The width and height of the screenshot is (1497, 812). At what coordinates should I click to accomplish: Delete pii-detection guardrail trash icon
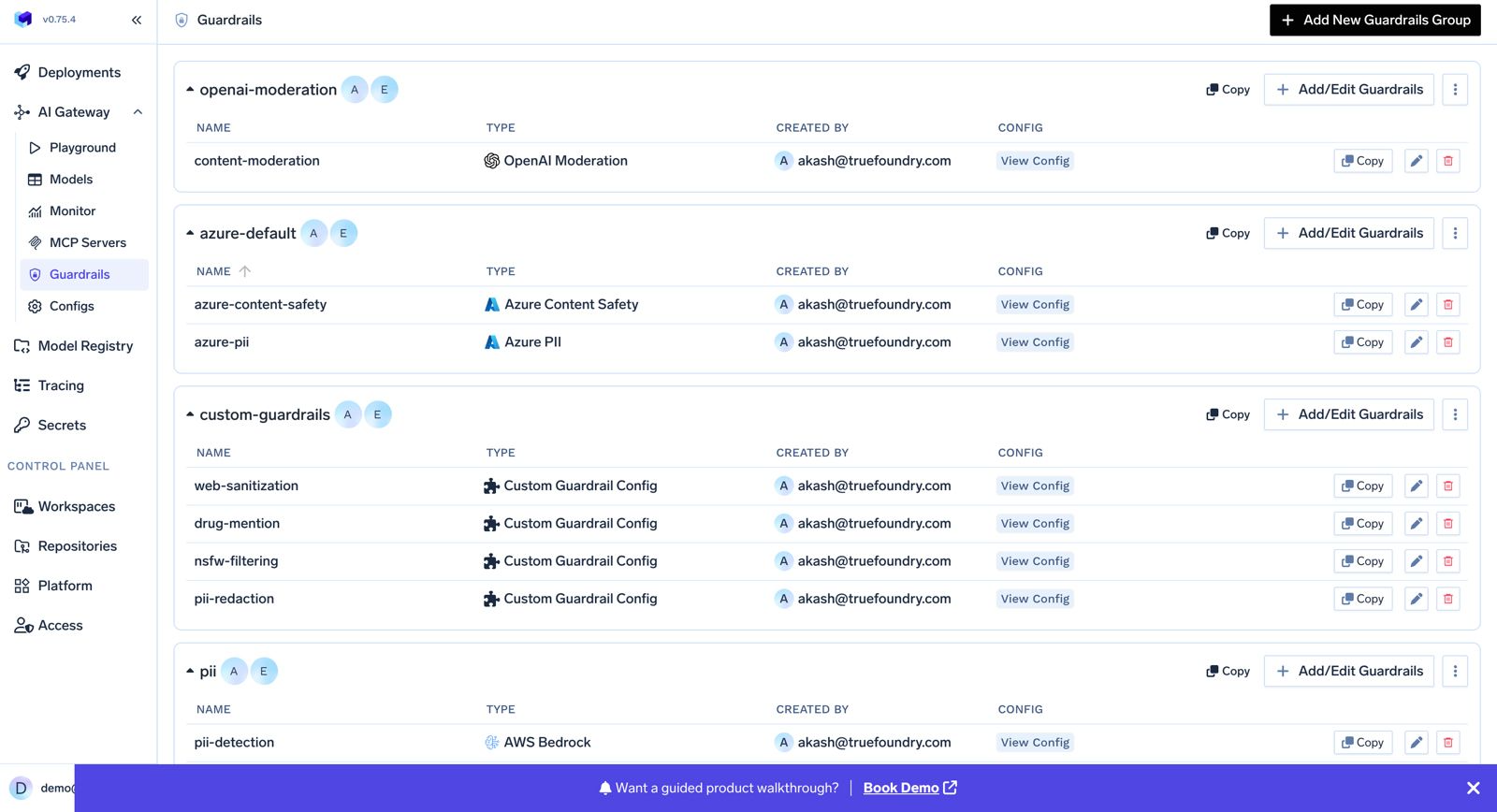pos(1448,743)
